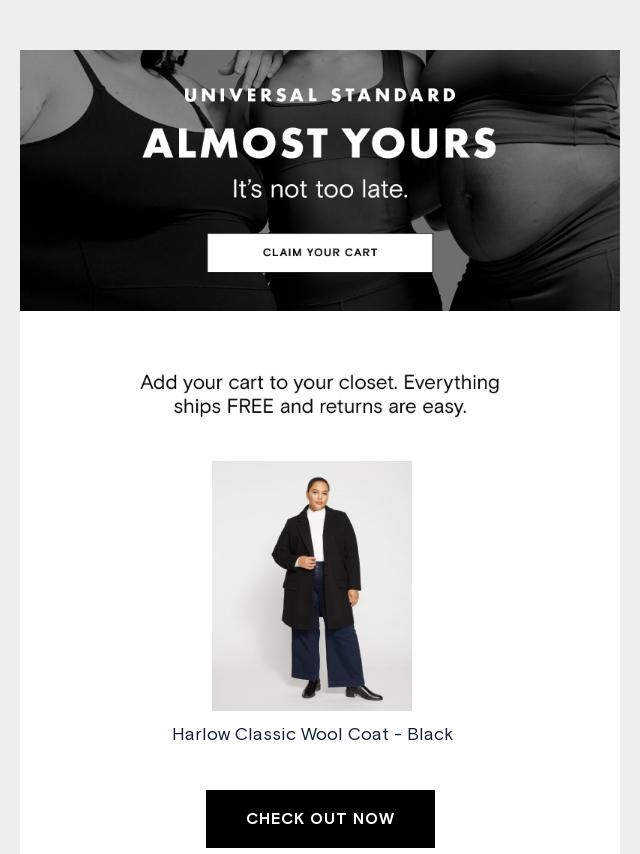
Task: Click the "returns are easy" text
Action: click(393, 406)
